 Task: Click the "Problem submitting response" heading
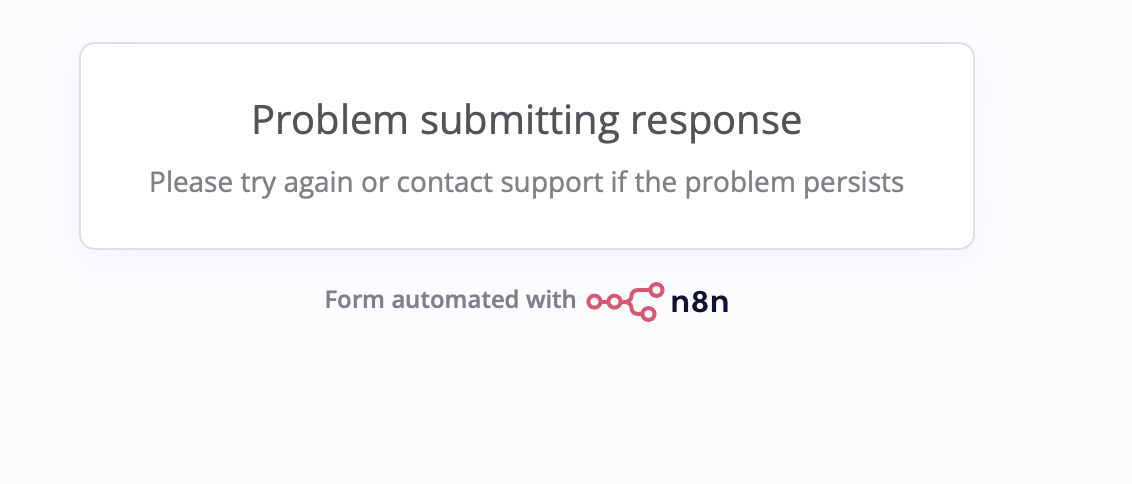point(526,120)
